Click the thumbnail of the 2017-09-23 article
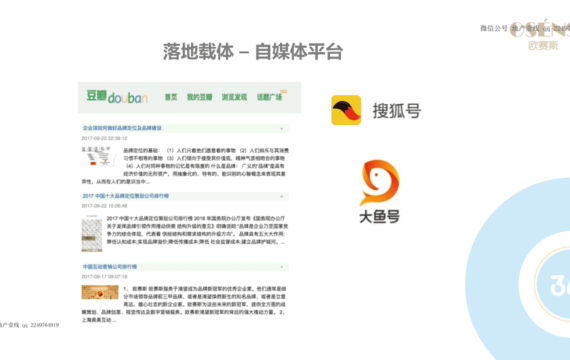Viewport: 570px width, 360px height. pos(99,156)
